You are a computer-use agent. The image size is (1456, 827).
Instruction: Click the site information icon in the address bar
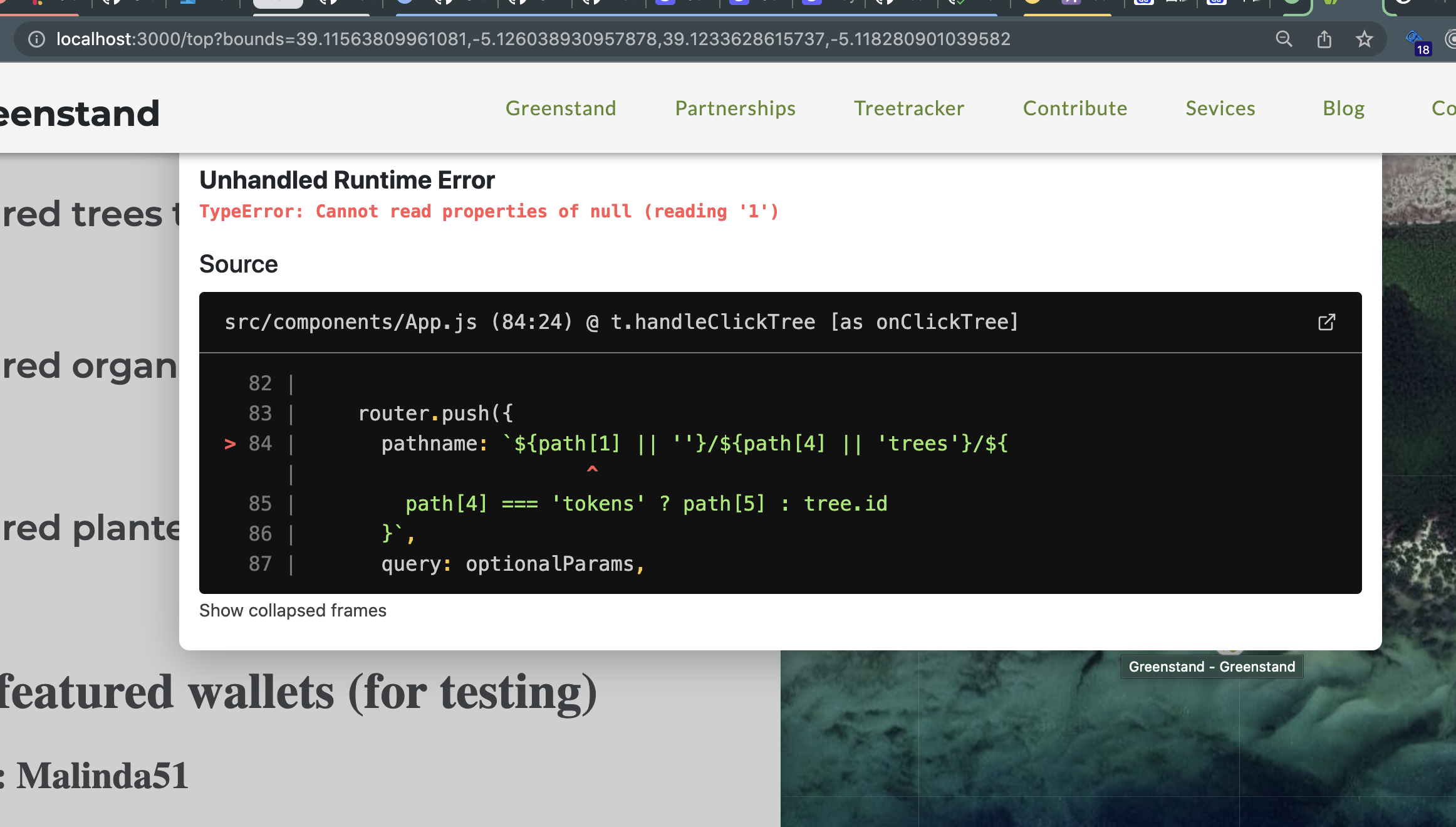click(x=36, y=39)
